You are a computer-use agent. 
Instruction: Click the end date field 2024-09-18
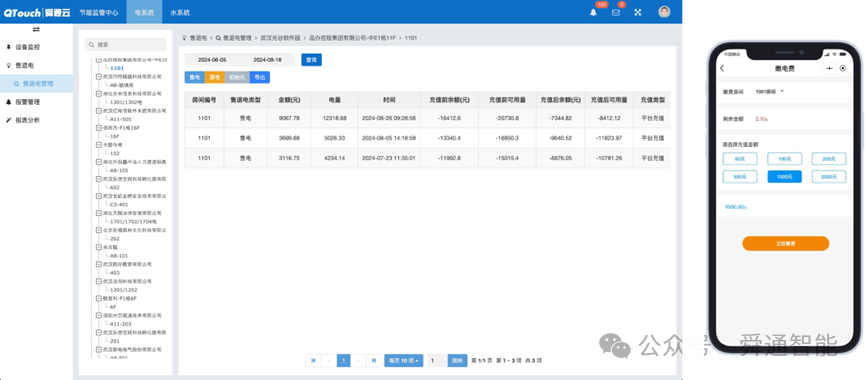tap(268, 60)
